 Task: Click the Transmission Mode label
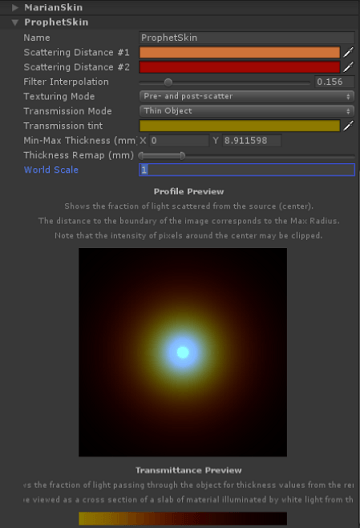click(67, 111)
